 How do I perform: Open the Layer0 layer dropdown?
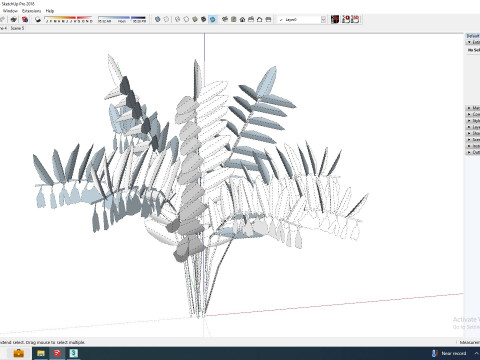[323, 20]
